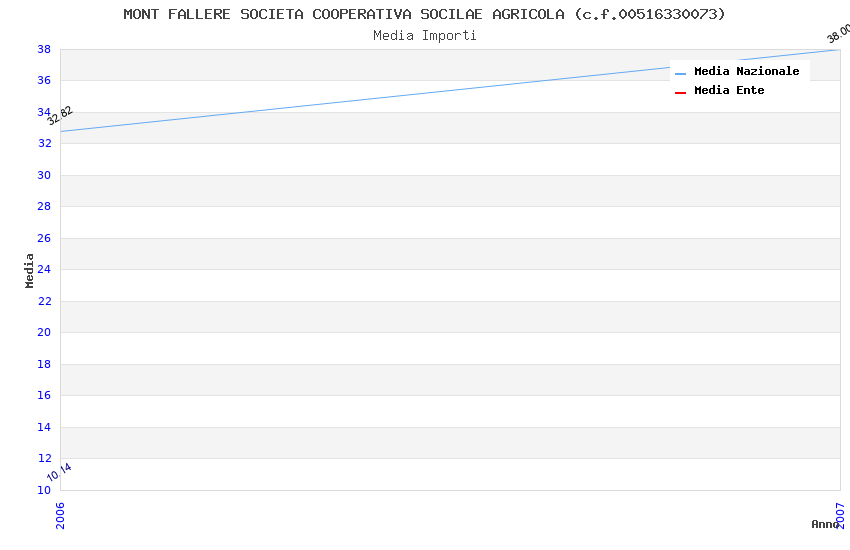Screen dimensions: 850x550
Task: Click the 30 y-axis tick label
Action: [44, 175]
